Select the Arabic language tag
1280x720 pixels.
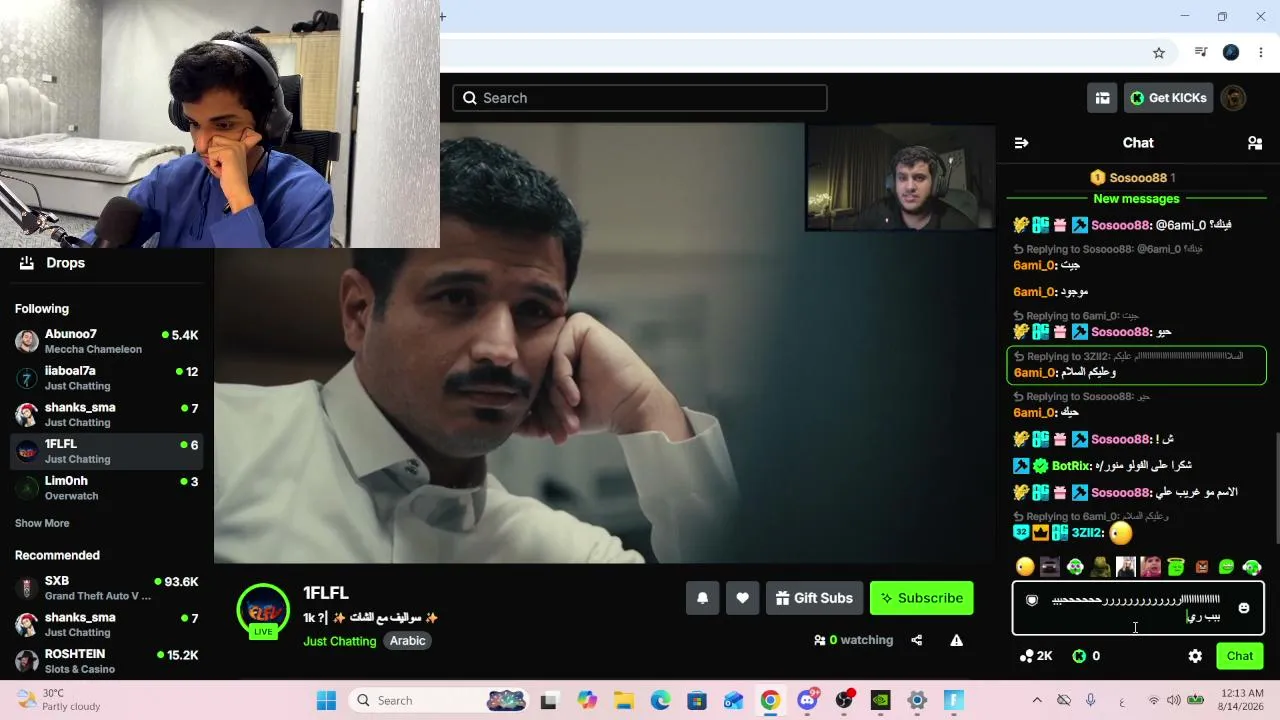click(x=408, y=641)
